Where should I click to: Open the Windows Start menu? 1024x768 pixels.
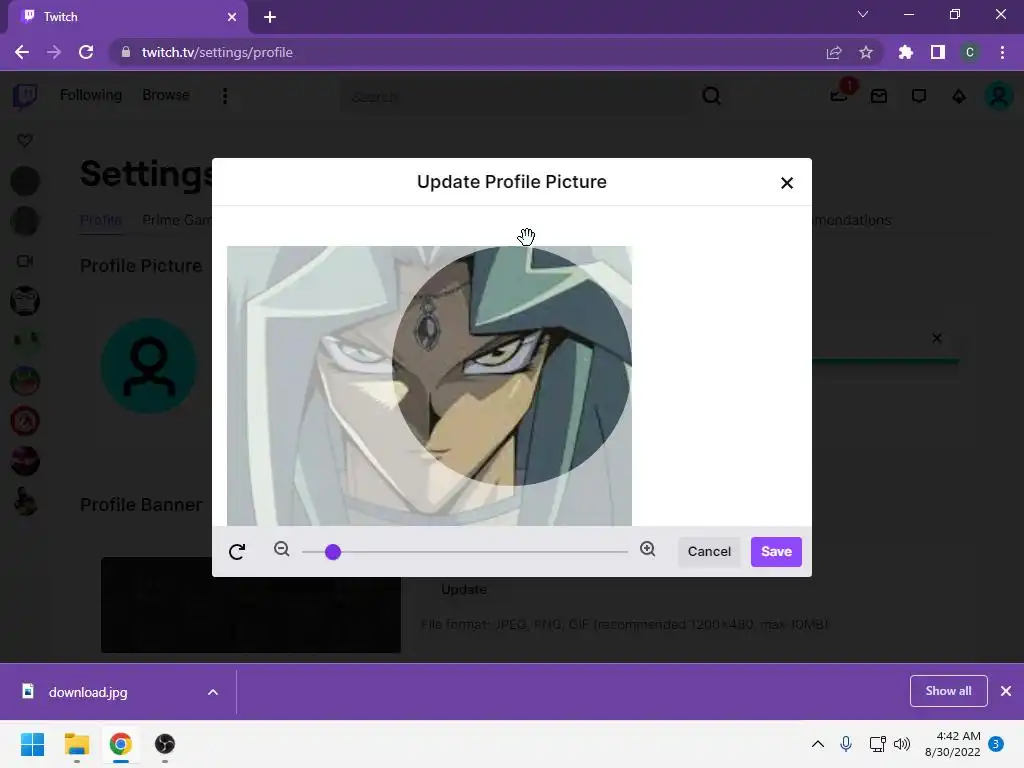pos(32,744)
